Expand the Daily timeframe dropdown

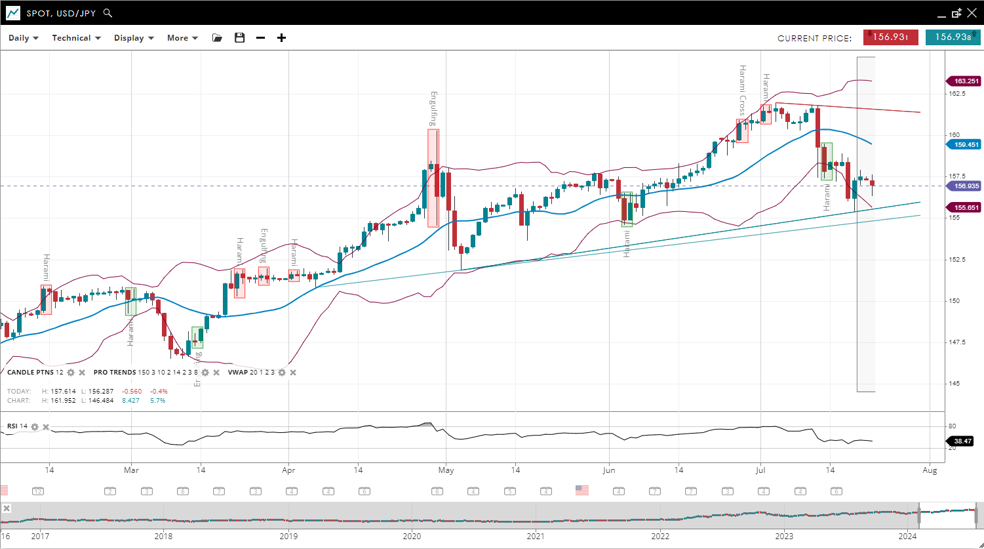coord(23,38)
